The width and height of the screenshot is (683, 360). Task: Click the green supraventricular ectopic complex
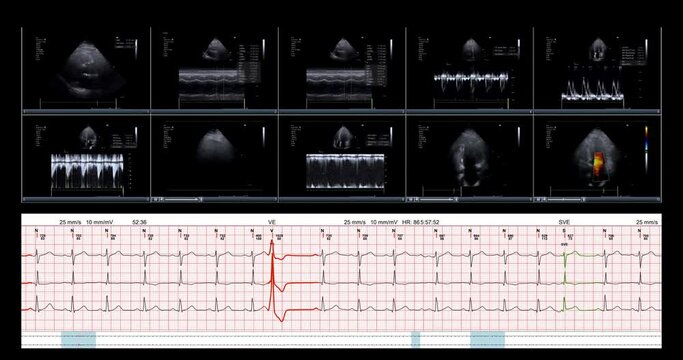[565, 281]
